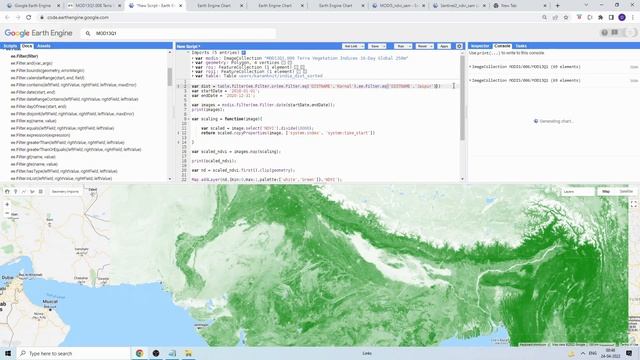Image resolution: width=640 pixels, height=360 pixels.
Task: Open browser extensions puzzle icon
Action: [x=600, y=18]
